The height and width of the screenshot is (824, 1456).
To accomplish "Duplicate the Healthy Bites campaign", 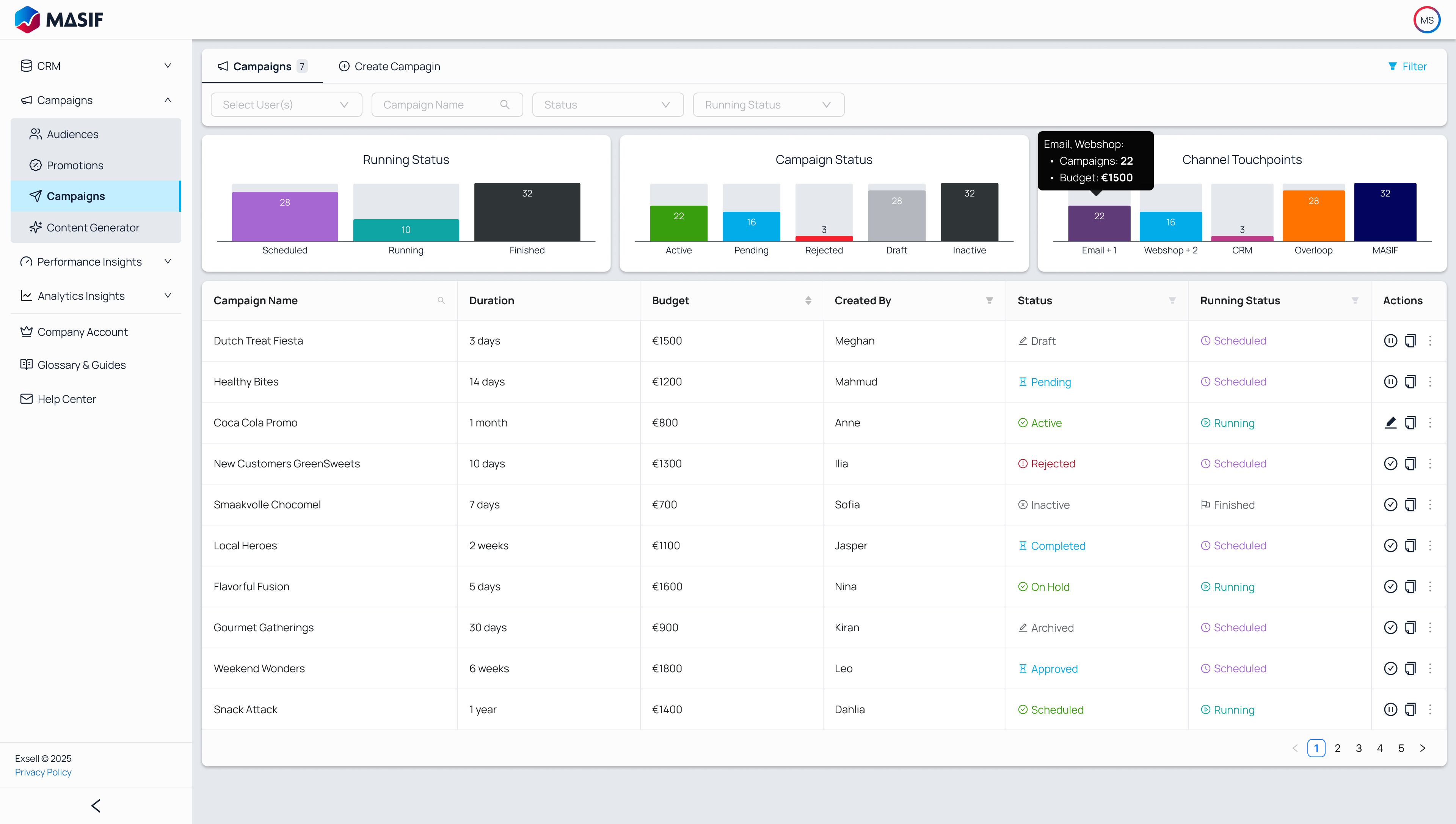I will [1410, 381].
